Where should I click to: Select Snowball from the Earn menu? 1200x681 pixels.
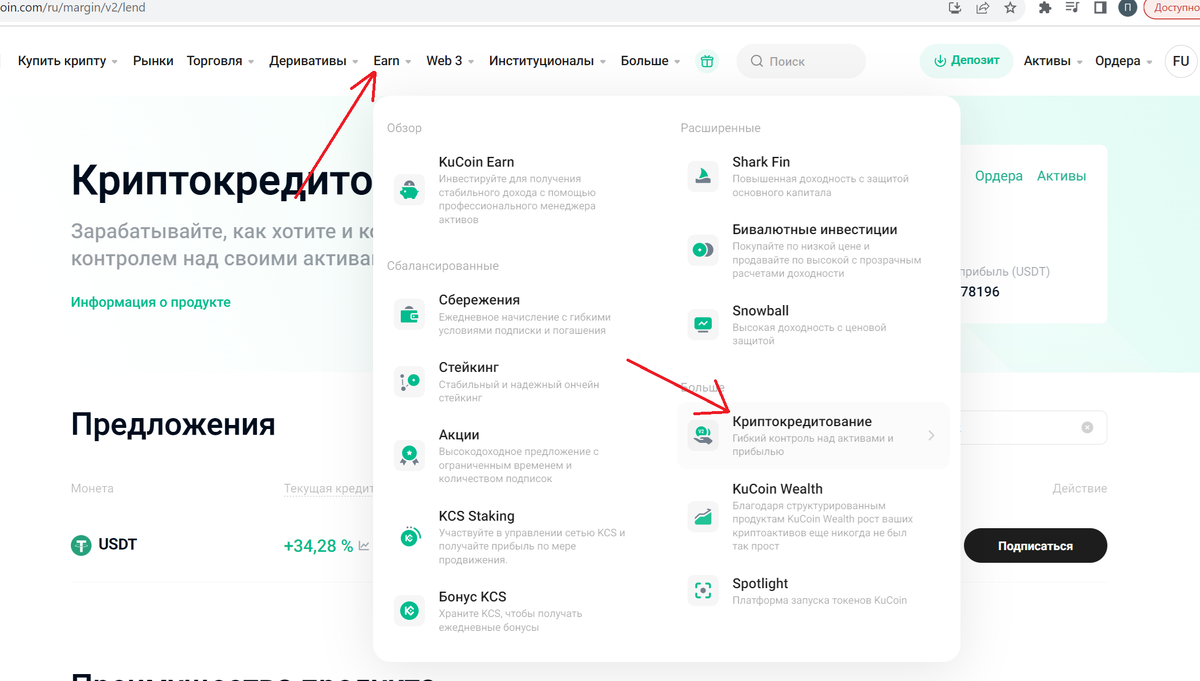(x=760, y=311)
